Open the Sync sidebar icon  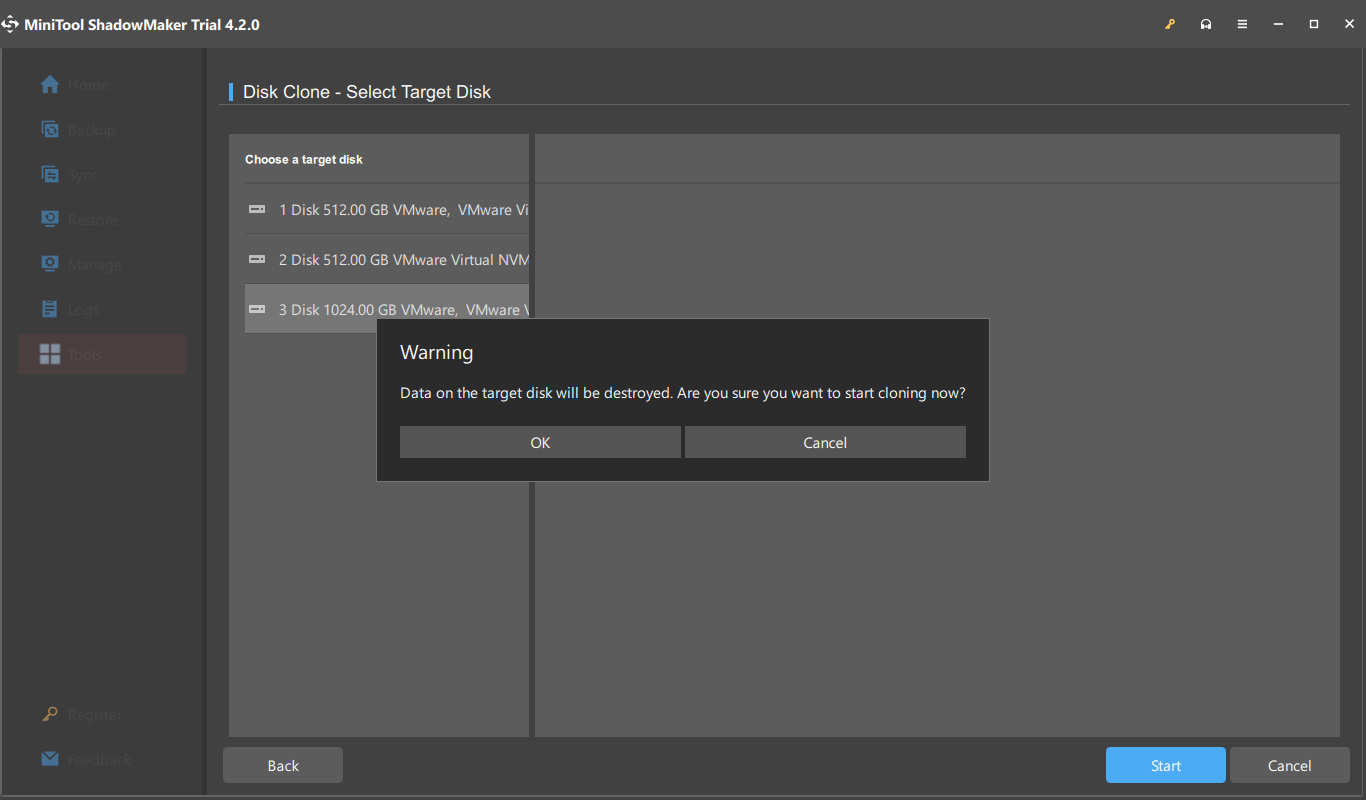tap(50, 175)
